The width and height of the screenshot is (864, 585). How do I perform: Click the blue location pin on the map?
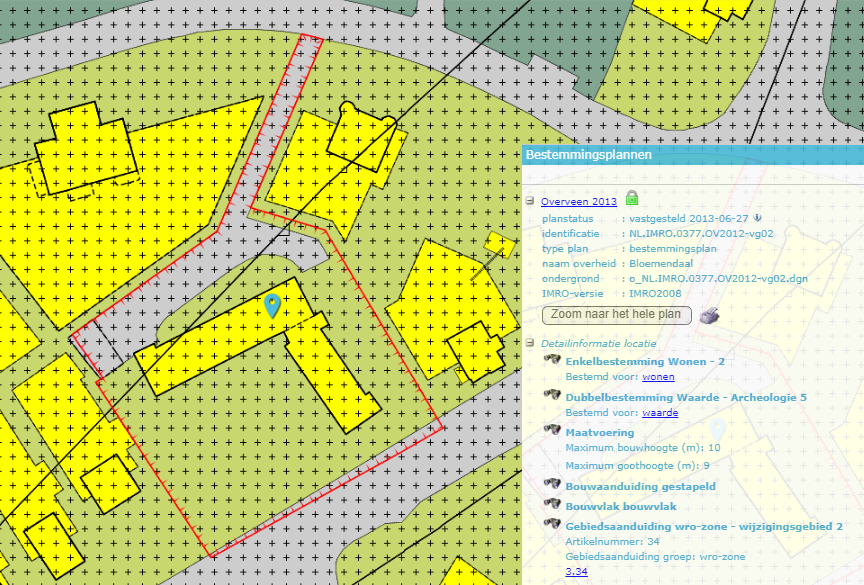[x=272, y=306]
